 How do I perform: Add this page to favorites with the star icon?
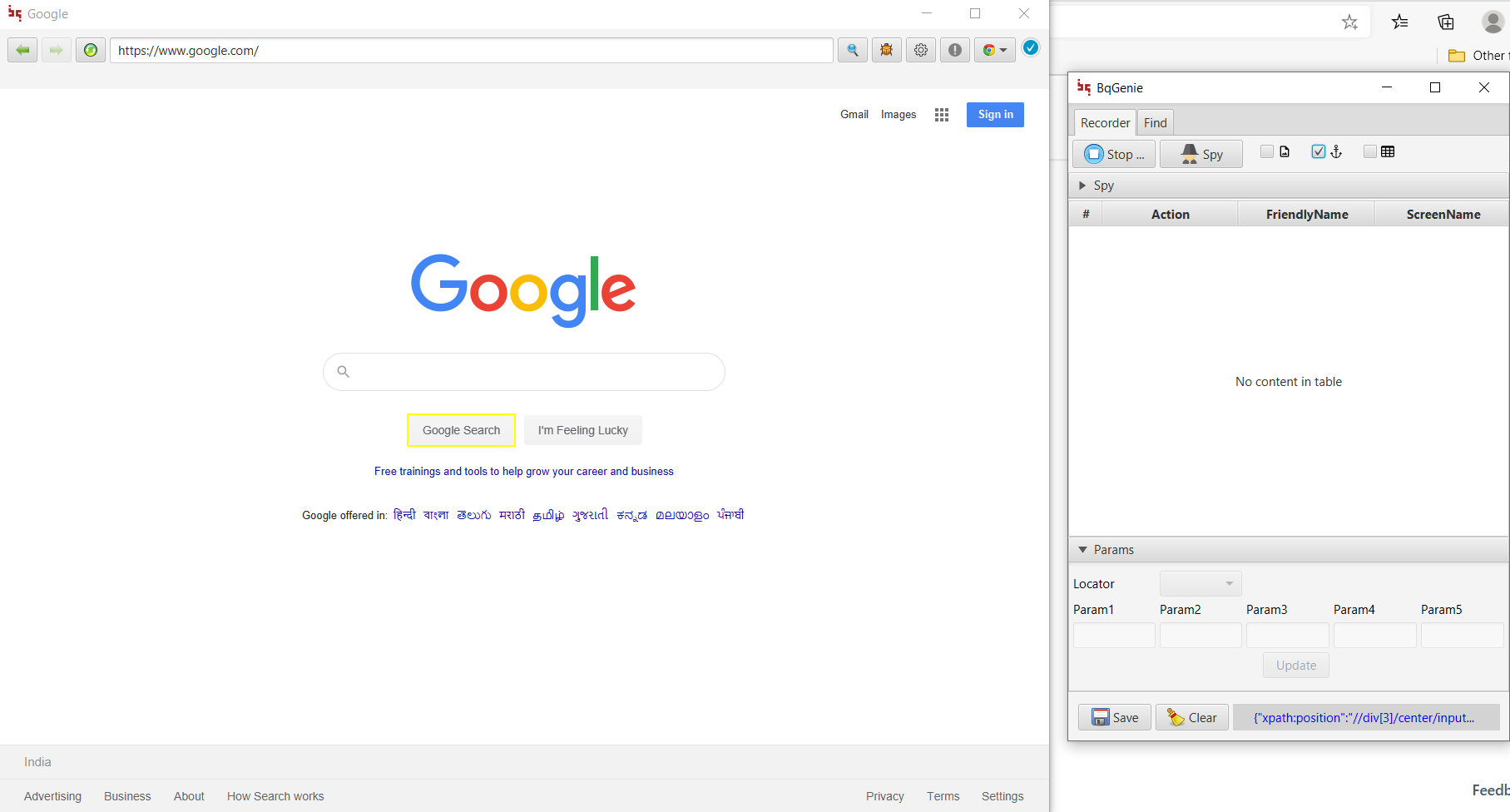pos(1349,22)
